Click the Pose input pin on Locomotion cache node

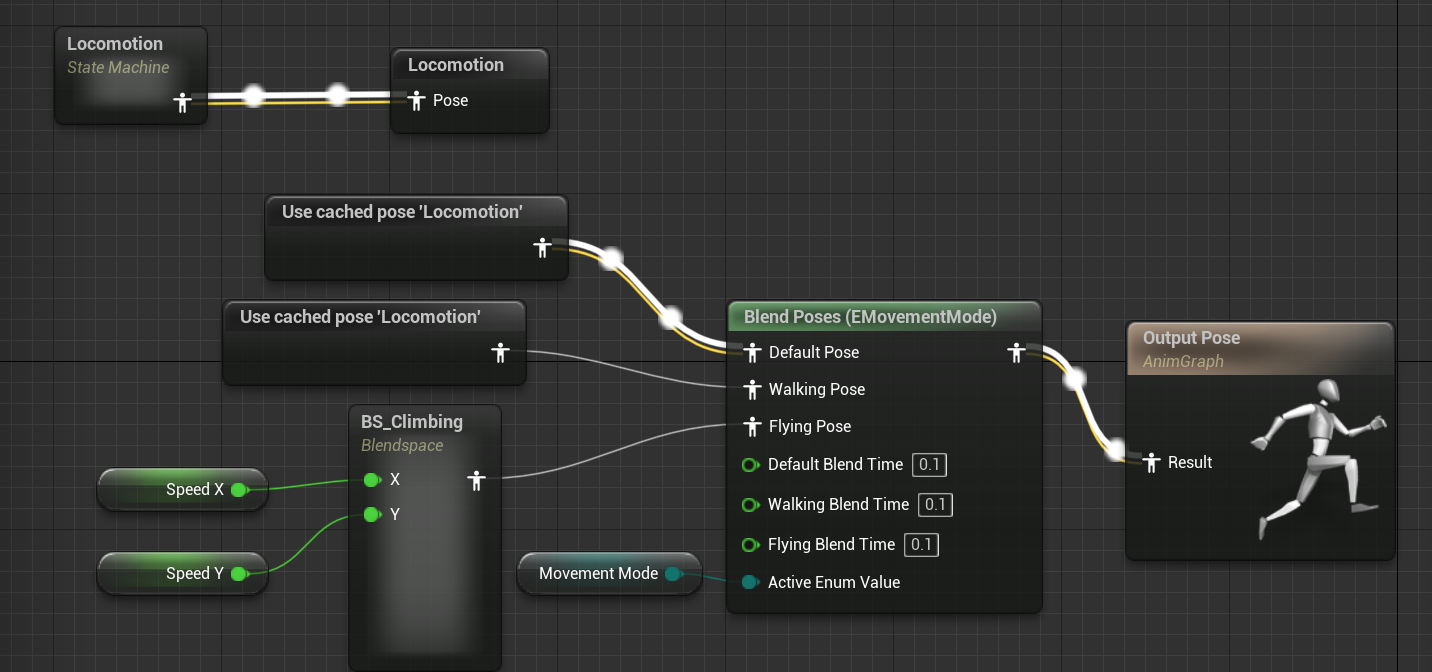point(417,100)
